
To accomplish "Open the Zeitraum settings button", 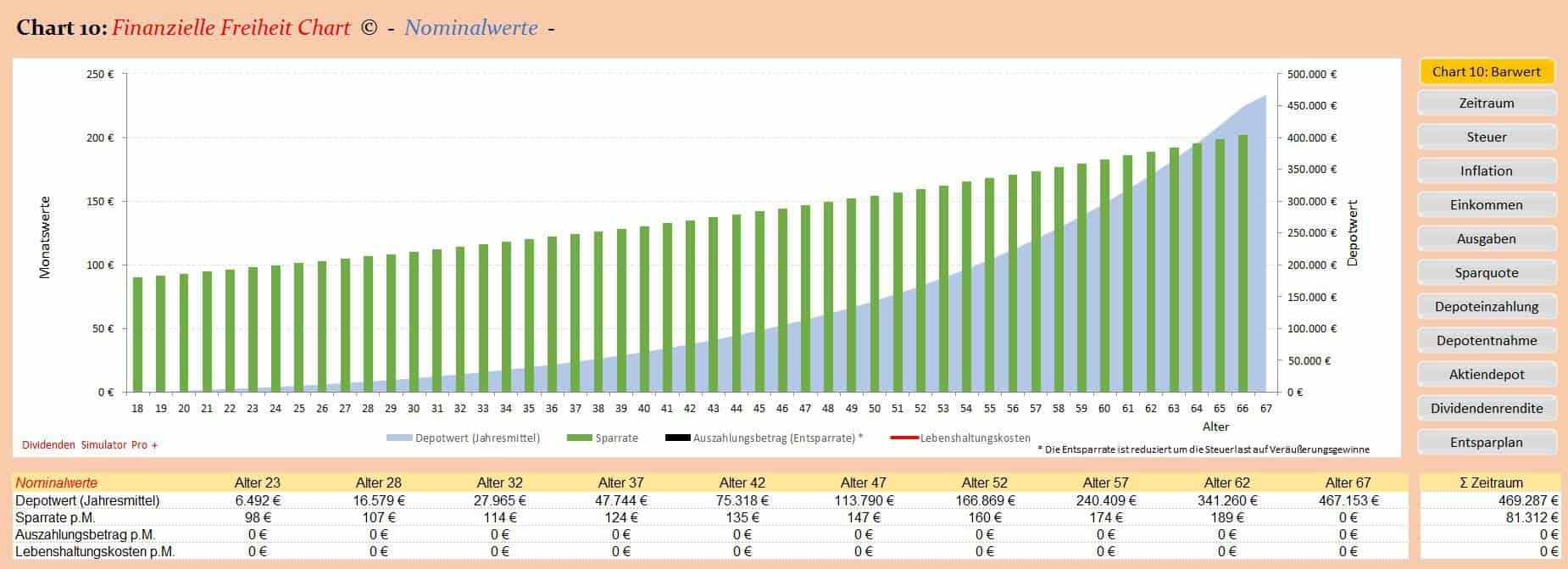I will click(x=1486, y=103).
